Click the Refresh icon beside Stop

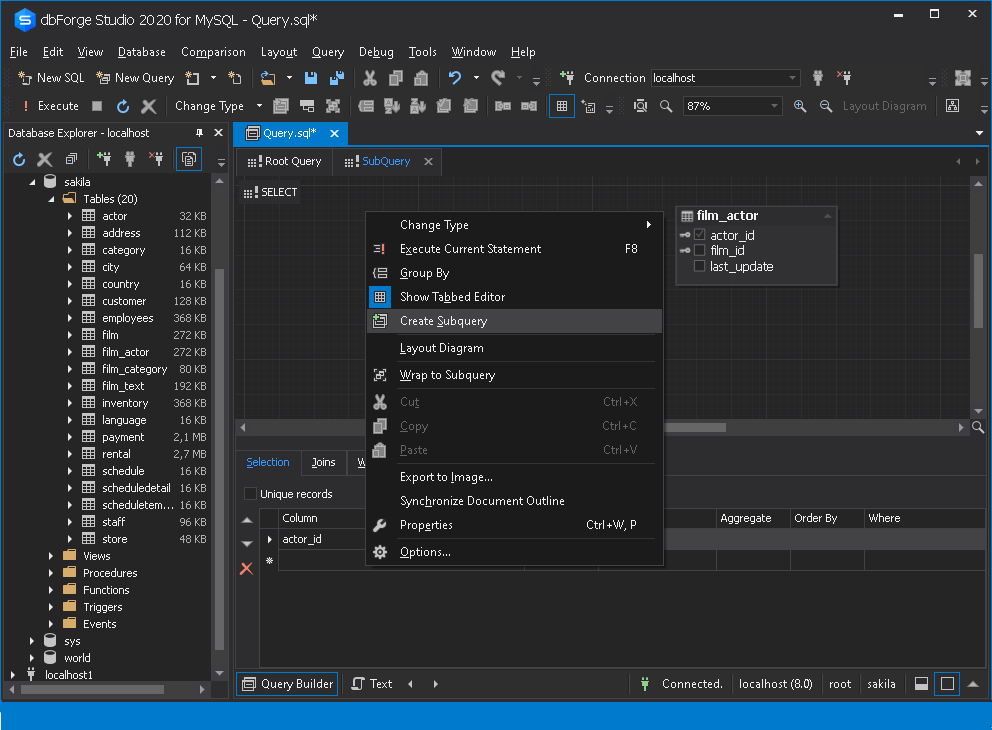[123, 106]
